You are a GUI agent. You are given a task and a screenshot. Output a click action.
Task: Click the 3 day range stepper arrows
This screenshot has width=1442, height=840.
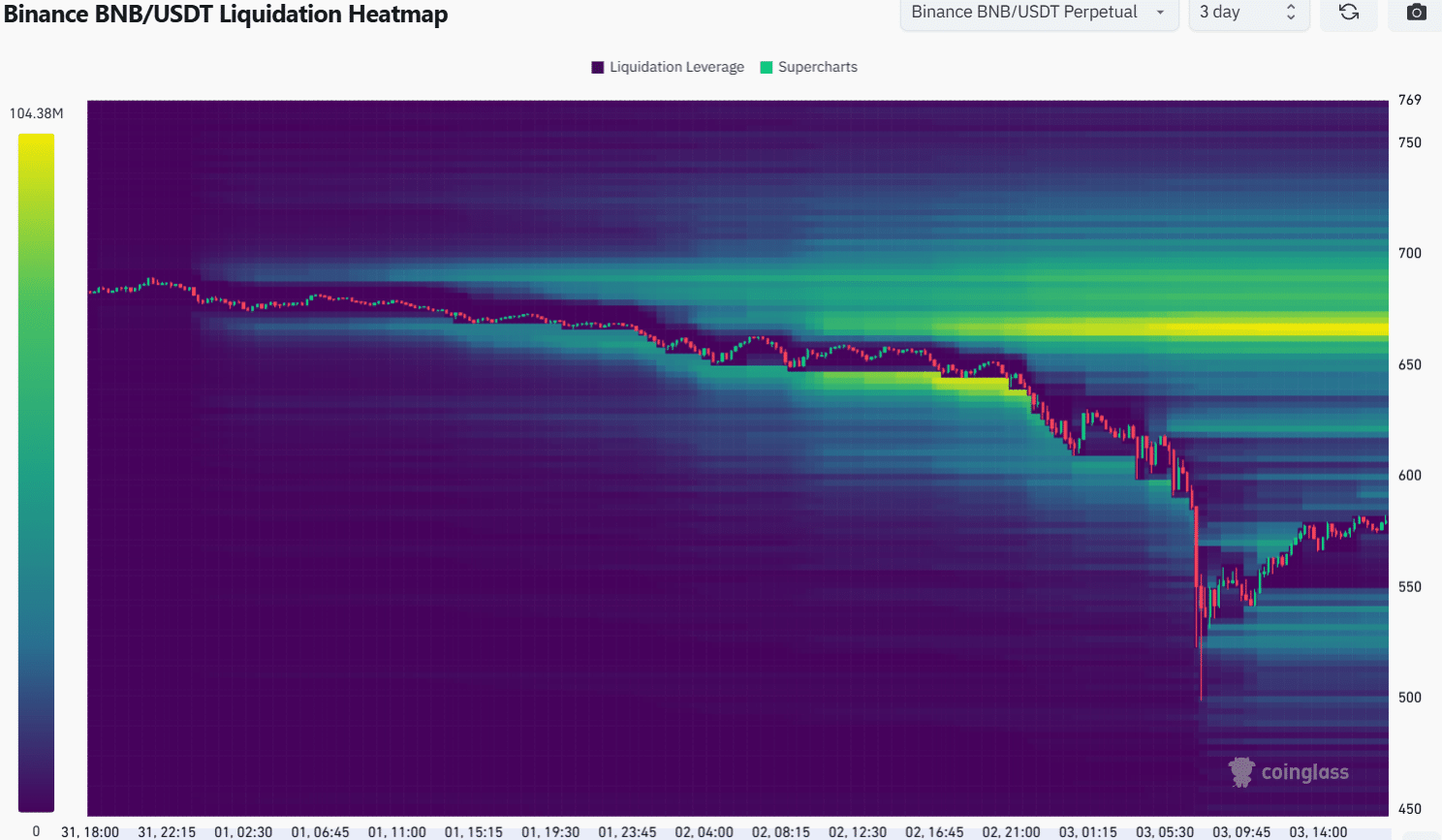click(x=1291, y=13)
